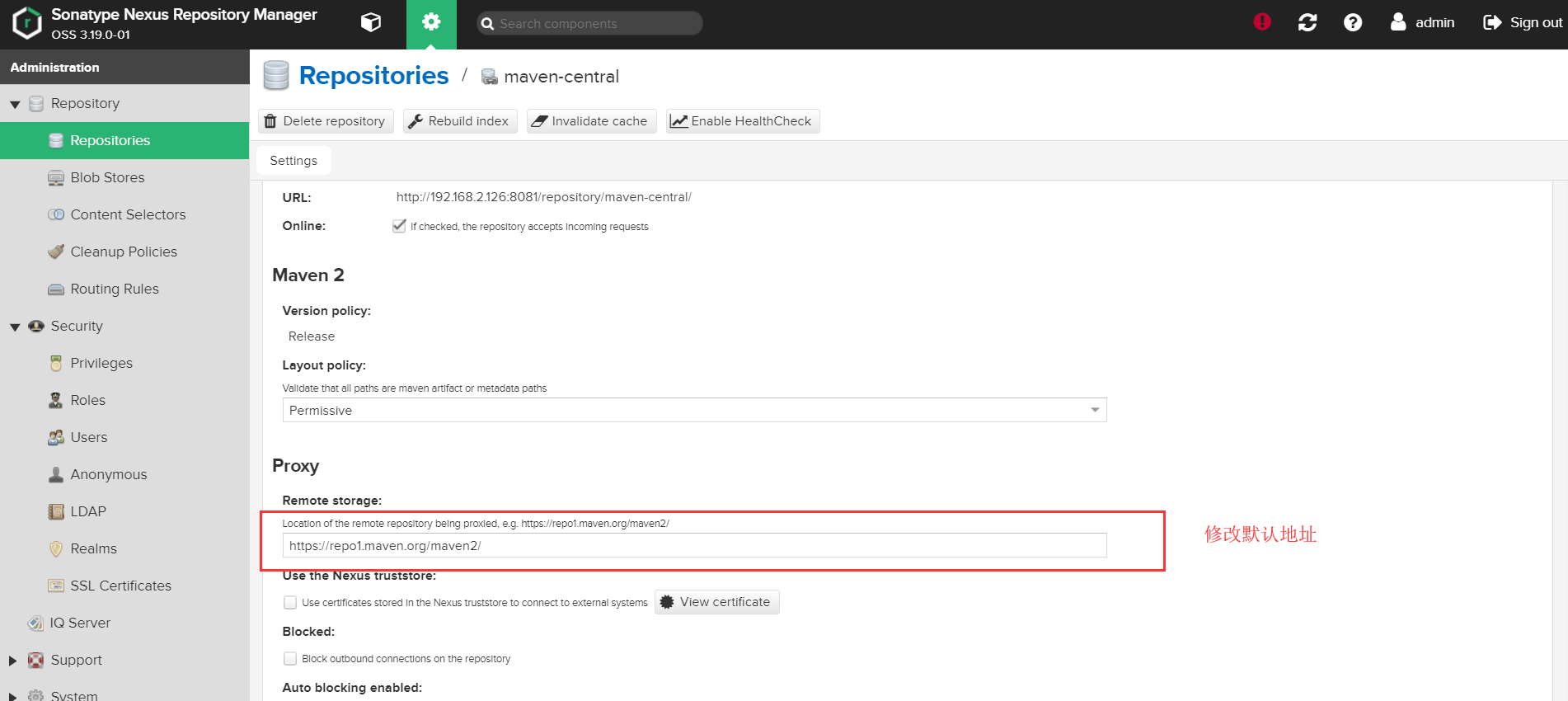This screenshot has width=1568, height=701.
Task: Click the IQ Server icon
Action: tap(35, 623)
